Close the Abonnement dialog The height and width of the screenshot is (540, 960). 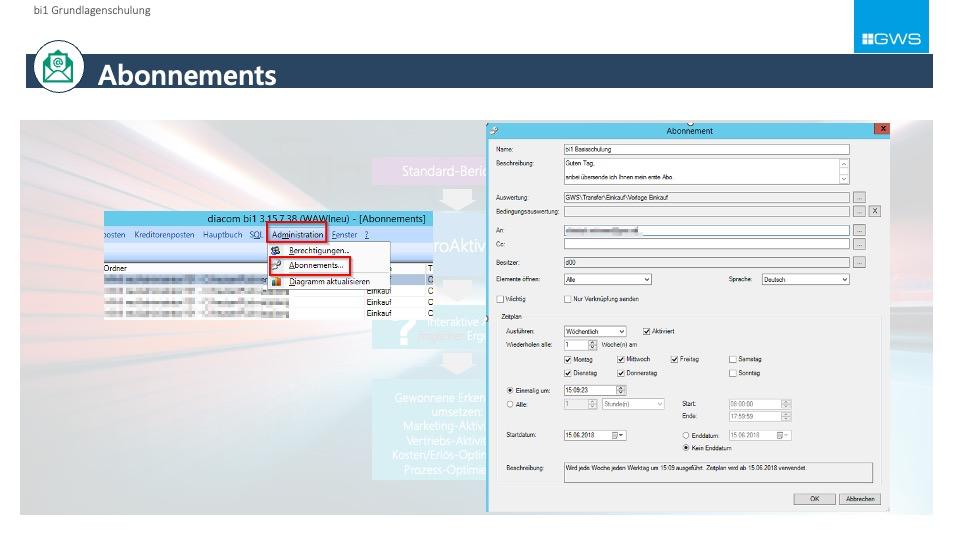coord(882,129)
